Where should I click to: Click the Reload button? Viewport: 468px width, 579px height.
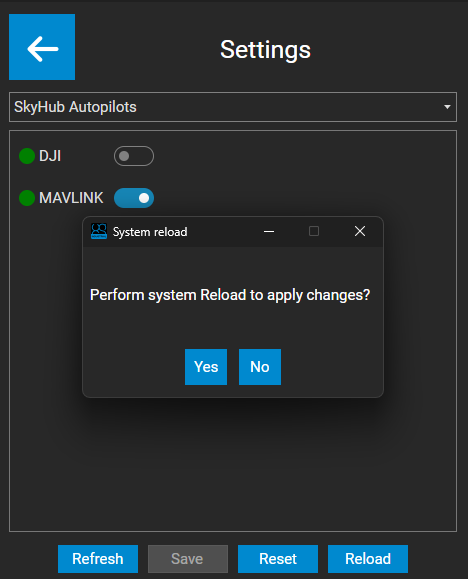368,559
